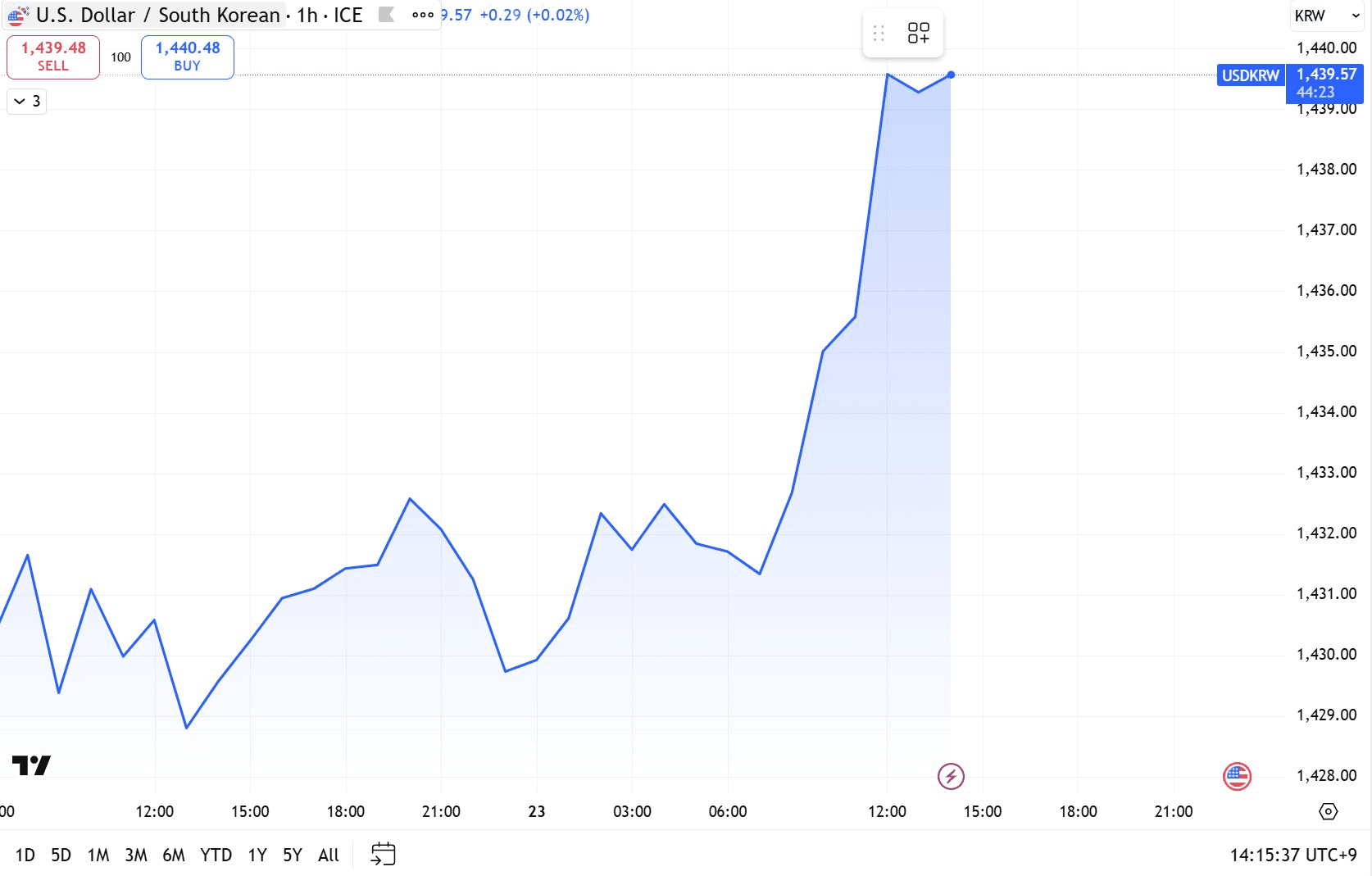Click the USDKRW price label on axis

coord(1250,75)
